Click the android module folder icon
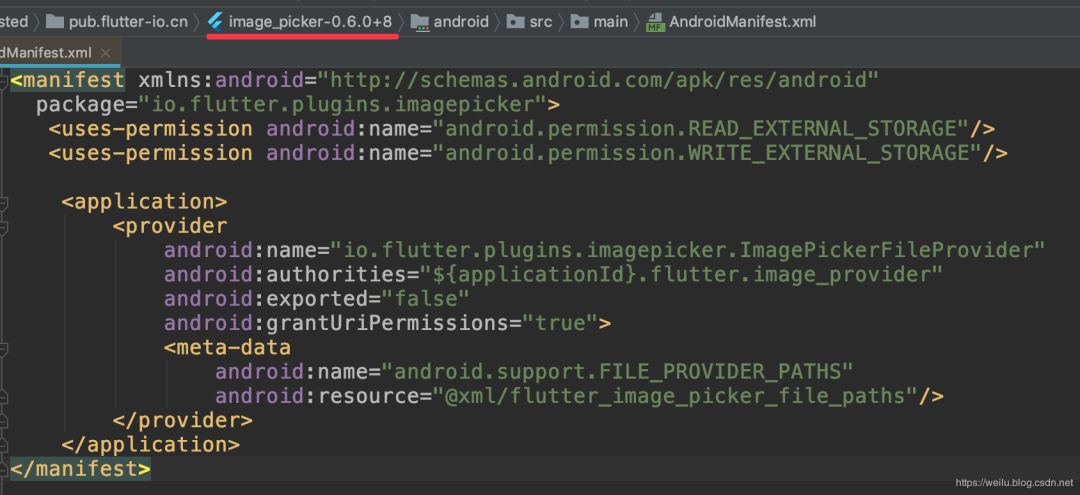1080x495 pixels. click(420, 22)
